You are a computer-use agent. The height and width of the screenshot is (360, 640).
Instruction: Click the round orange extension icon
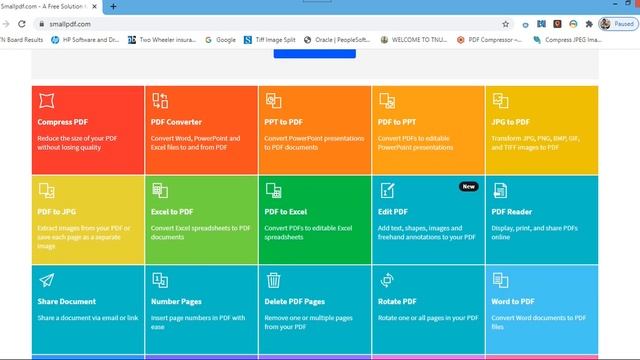pyautogui.click(x=573, y=24)
